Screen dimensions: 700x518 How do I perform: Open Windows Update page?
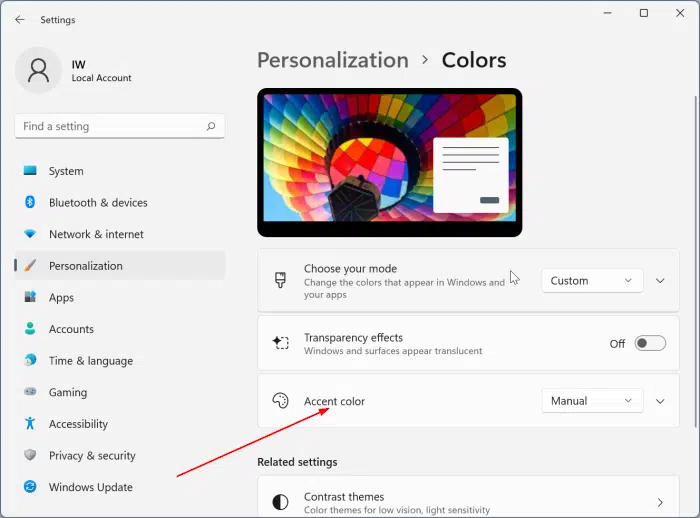(120, 487)
